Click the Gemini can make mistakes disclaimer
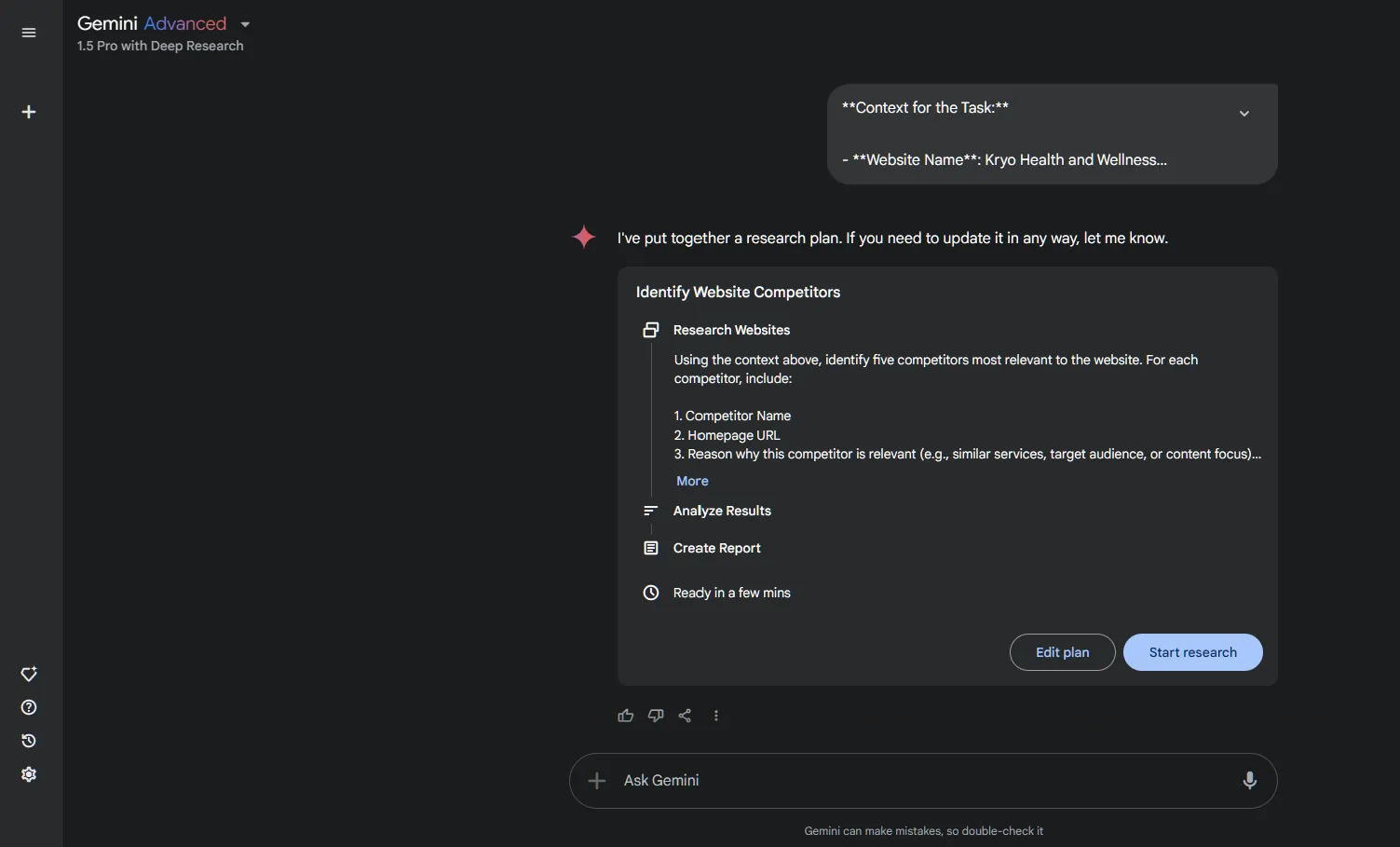Viewport: 1400px width, 847px height. point(923,831)
